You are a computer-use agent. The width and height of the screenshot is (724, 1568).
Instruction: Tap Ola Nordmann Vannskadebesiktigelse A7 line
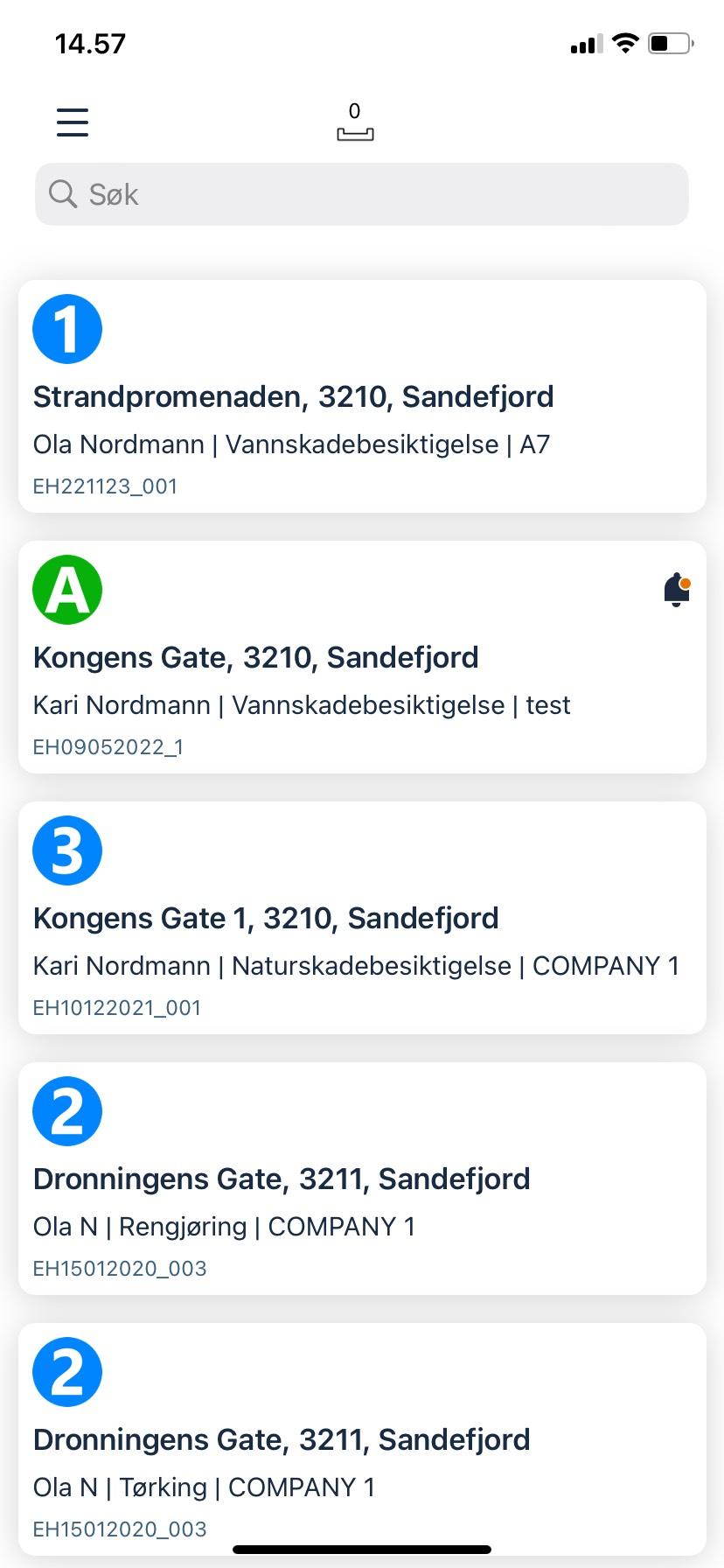pos(291,444)
